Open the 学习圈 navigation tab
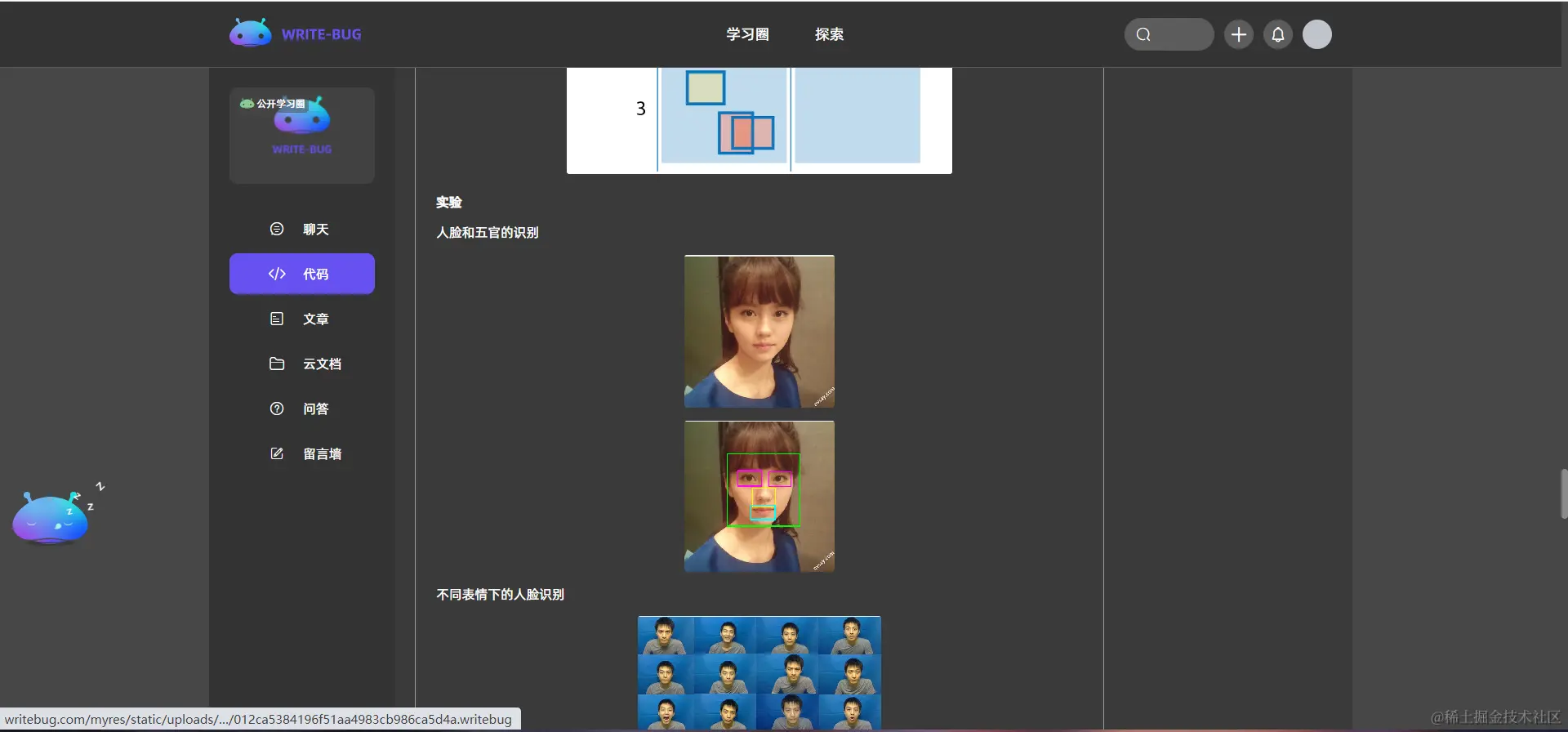The height and width of the screenshot is (732, 1568). pyautogui.click(x=747, y=34)
